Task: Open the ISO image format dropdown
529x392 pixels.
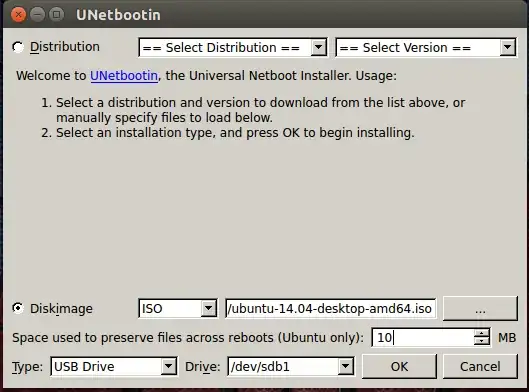Action: pos(177,308)
